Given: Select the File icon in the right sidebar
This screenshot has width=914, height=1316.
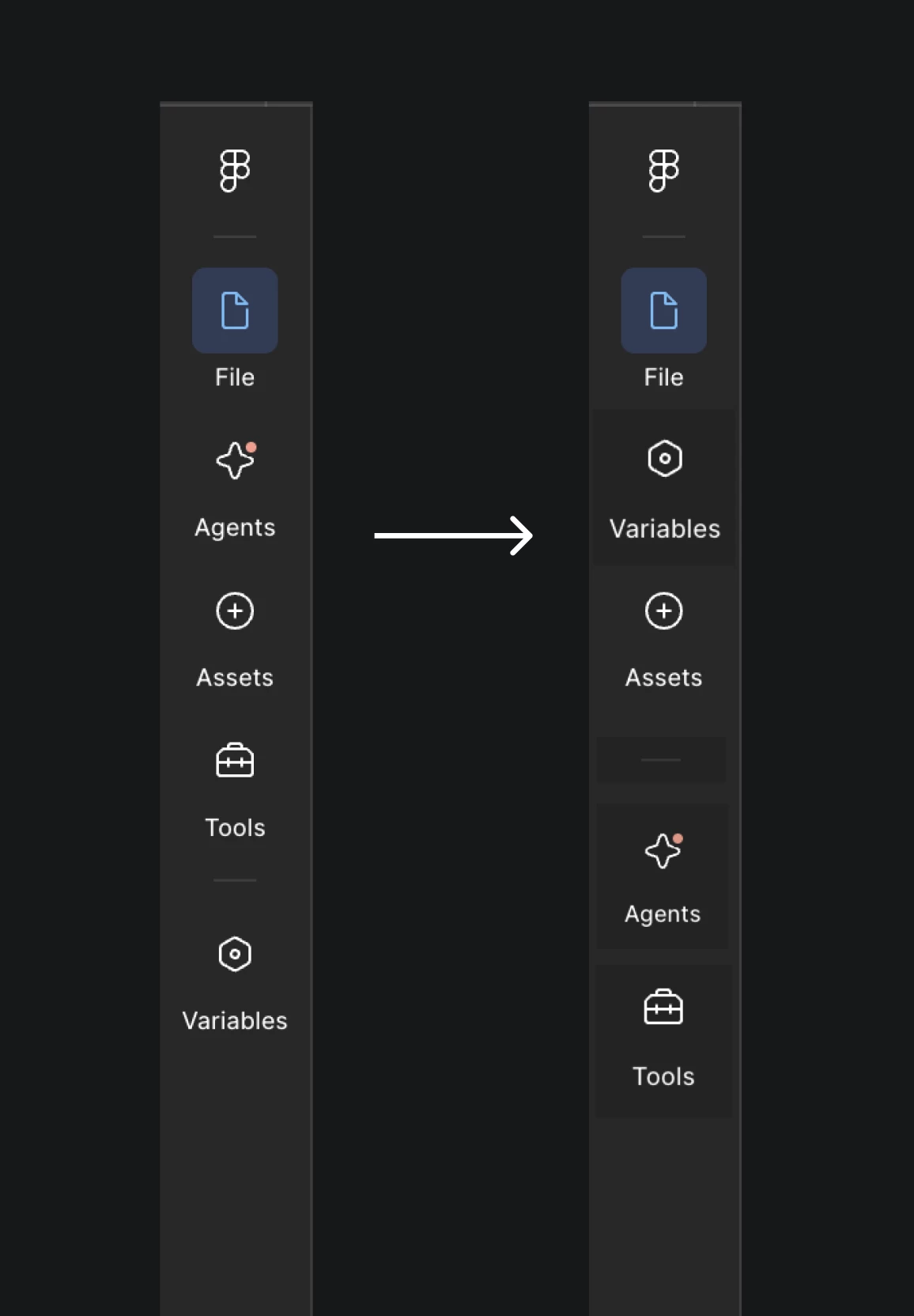Looking at the screenshot, I should [663, 310].
